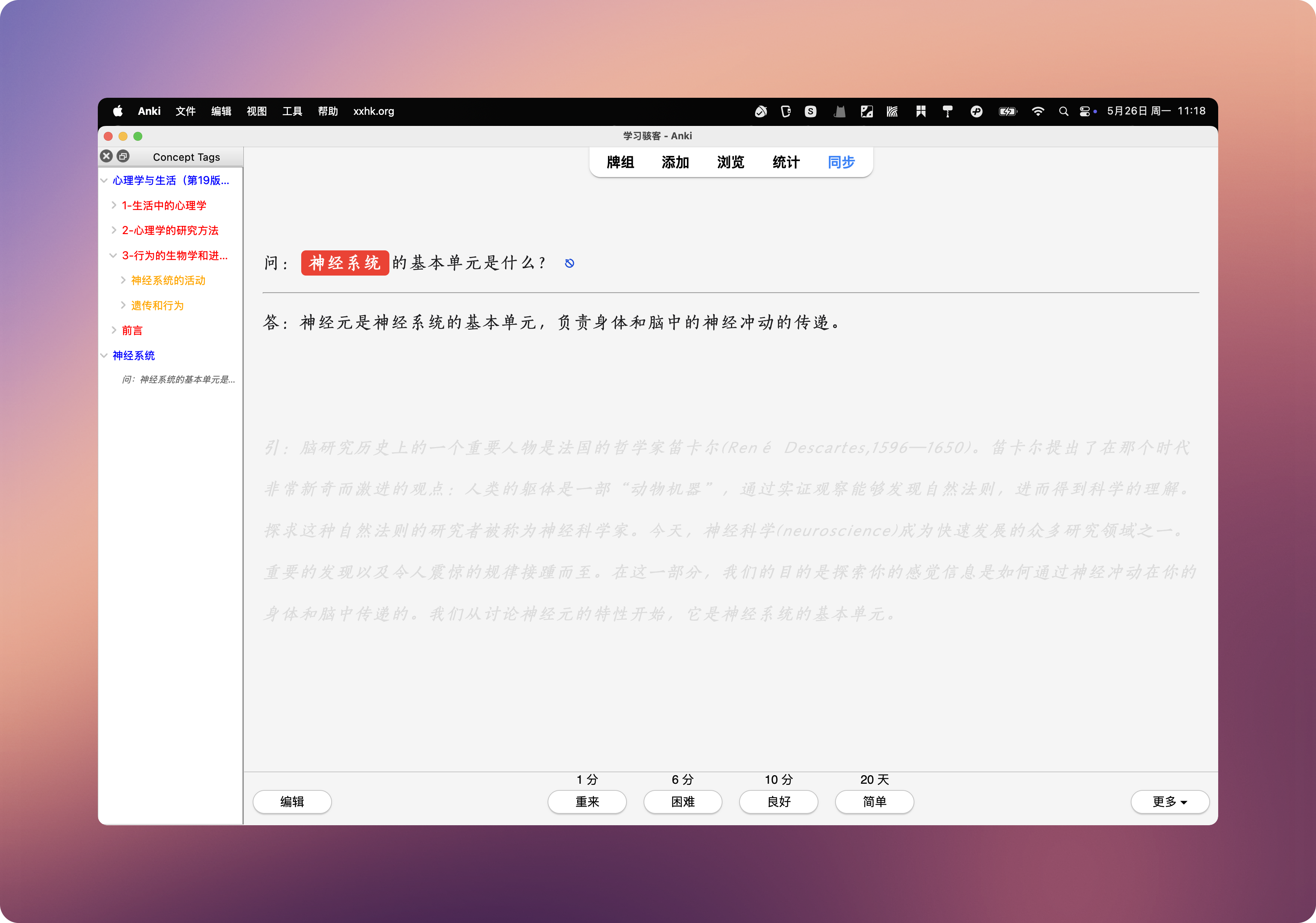Open the Spotlight search magnifier icon
The width and height of the screenshot is (1316, 923).
point(1063,111)
